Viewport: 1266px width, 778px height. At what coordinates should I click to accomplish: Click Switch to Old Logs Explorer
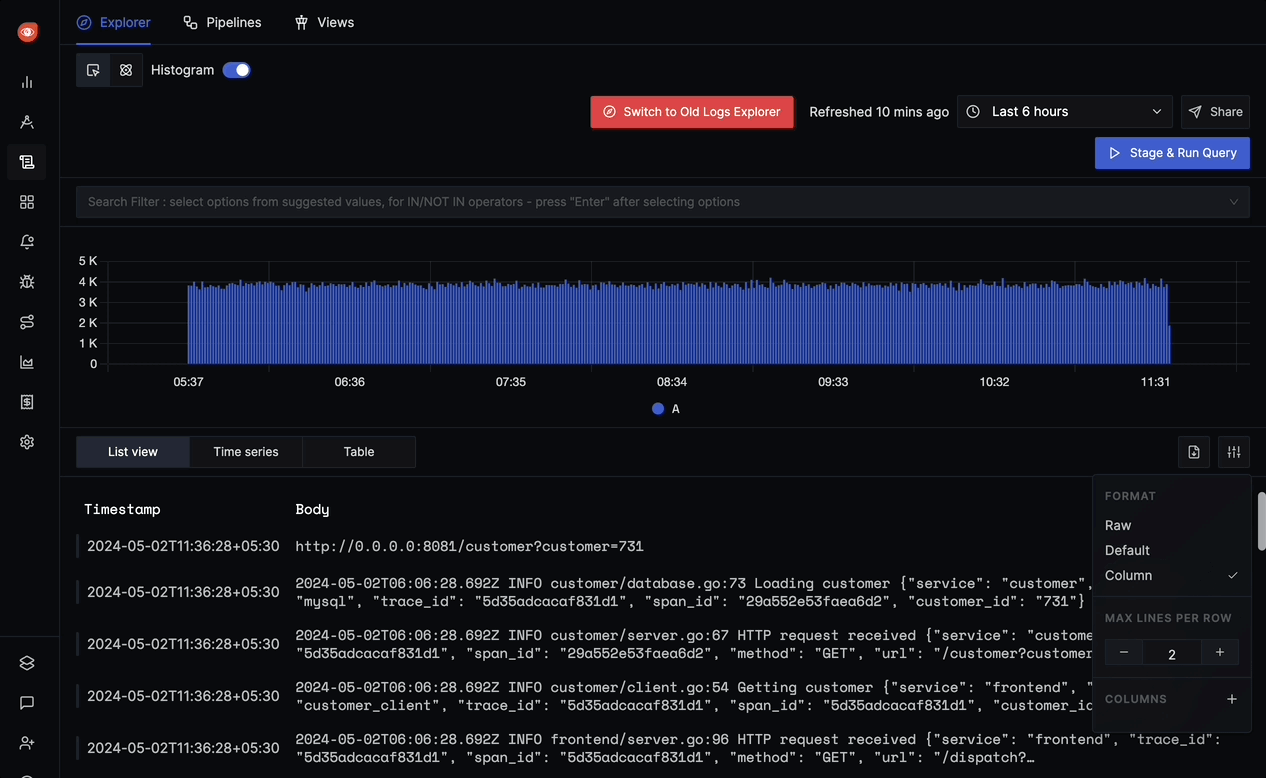(x=692, y=112)
